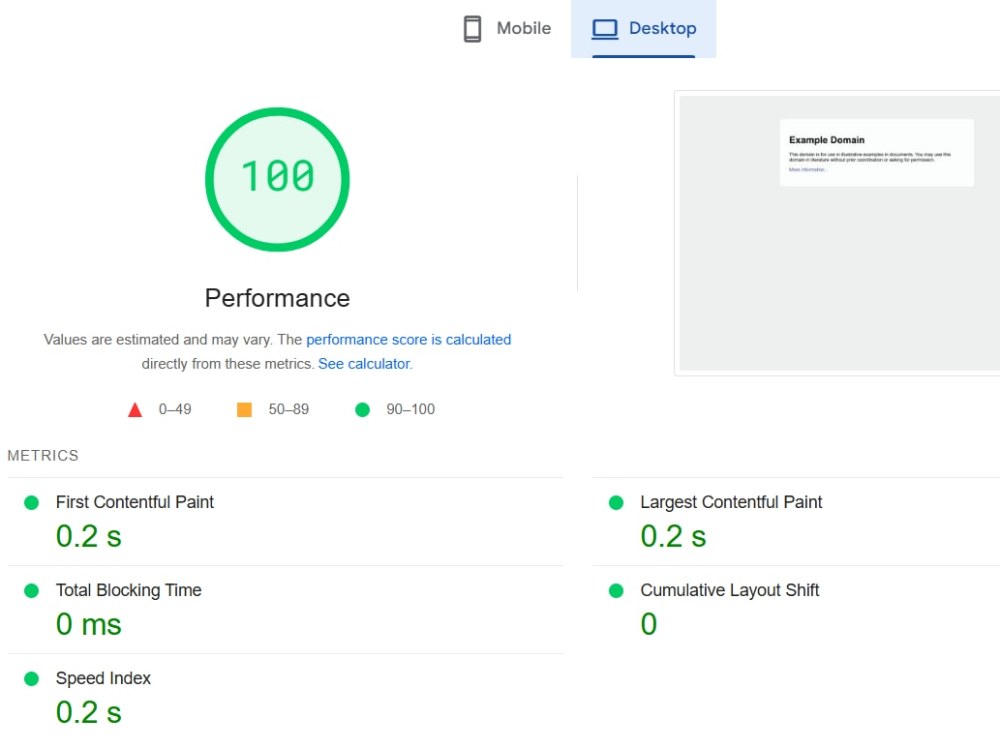1000x749 pixels.
Task: Switch to the Mobile tab
Action: pos(507,29)
